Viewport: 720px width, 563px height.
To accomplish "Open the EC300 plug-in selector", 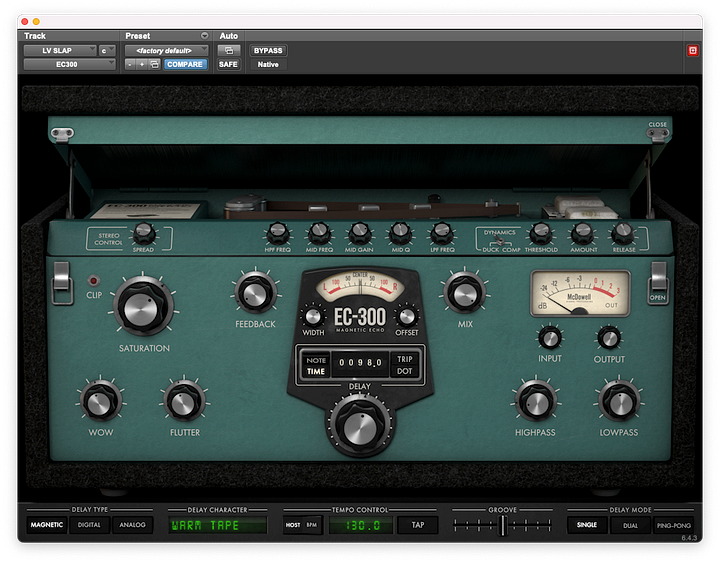I will pos(69,64).
